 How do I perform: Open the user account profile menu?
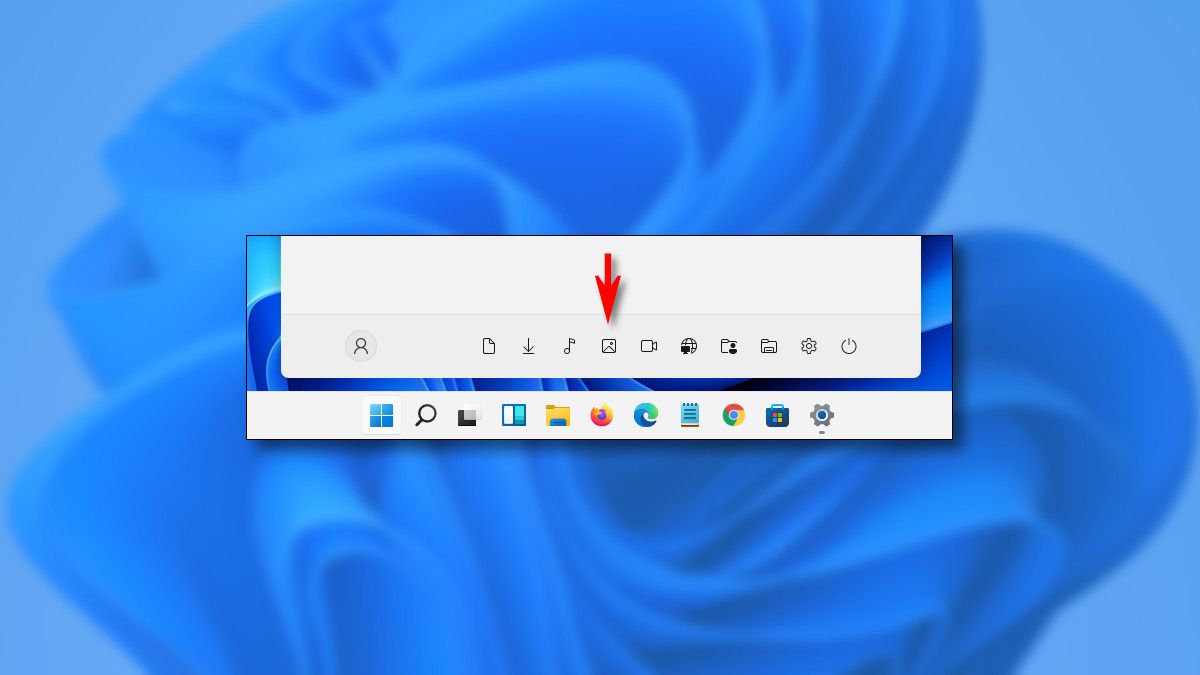361,347
